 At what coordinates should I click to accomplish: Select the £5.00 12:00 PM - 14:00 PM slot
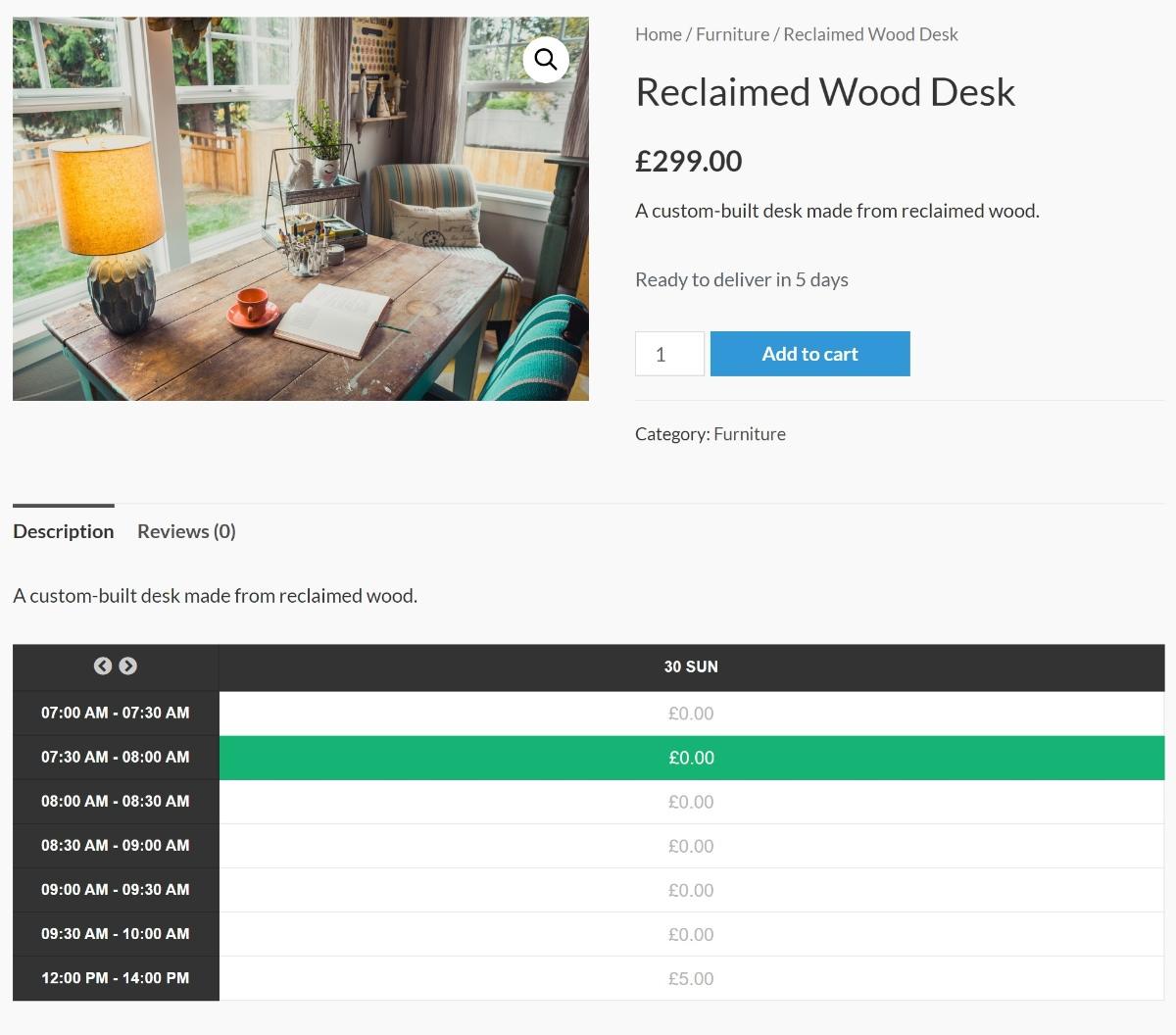click(x=691, y=978)
